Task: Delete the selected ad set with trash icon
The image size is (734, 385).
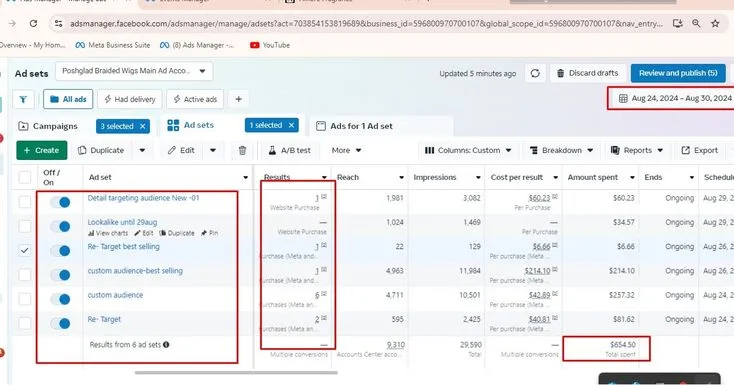Action: click(x=242, y=150)
